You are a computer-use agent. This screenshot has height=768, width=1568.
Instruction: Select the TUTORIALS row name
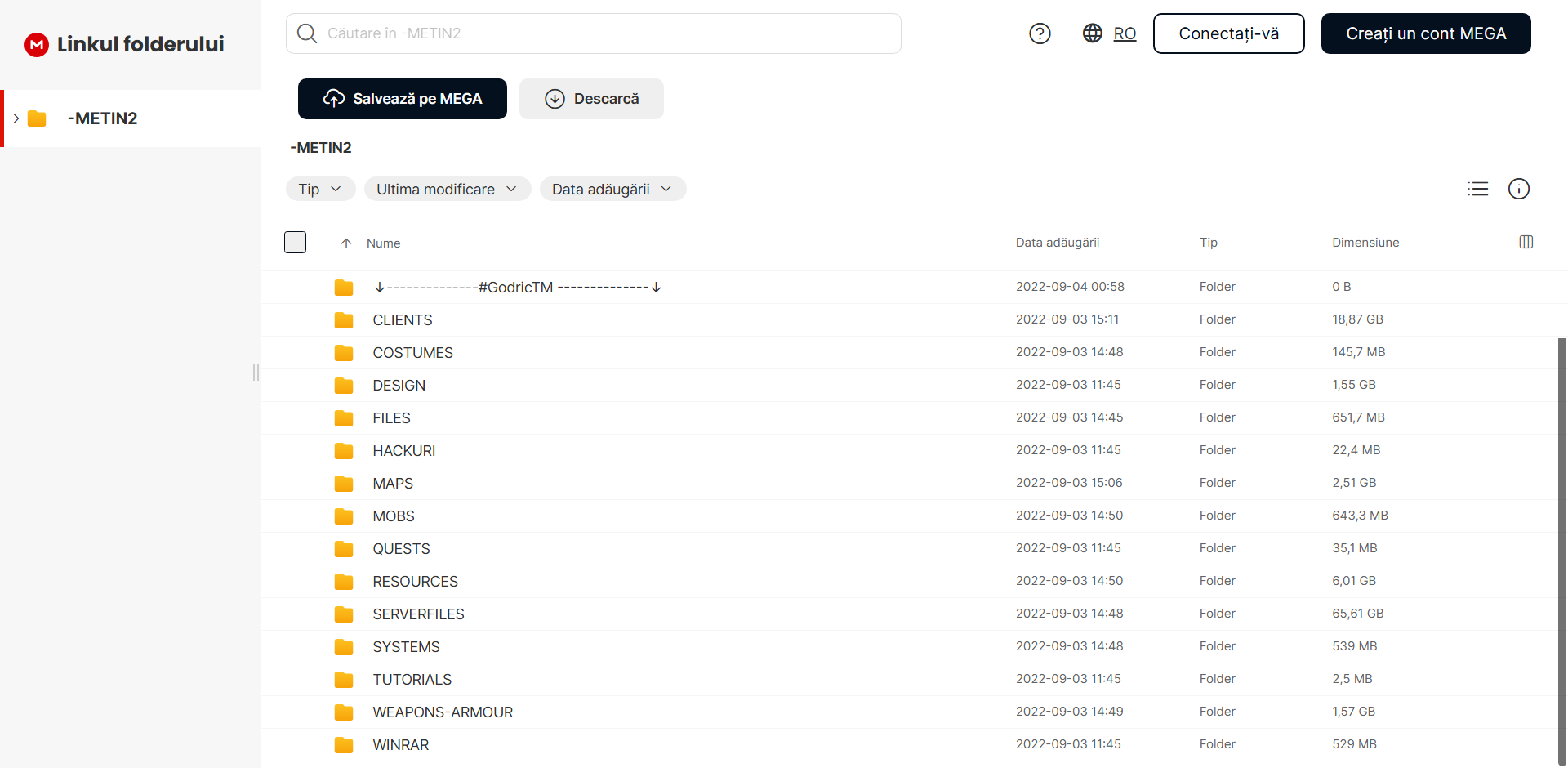[412, 680]
